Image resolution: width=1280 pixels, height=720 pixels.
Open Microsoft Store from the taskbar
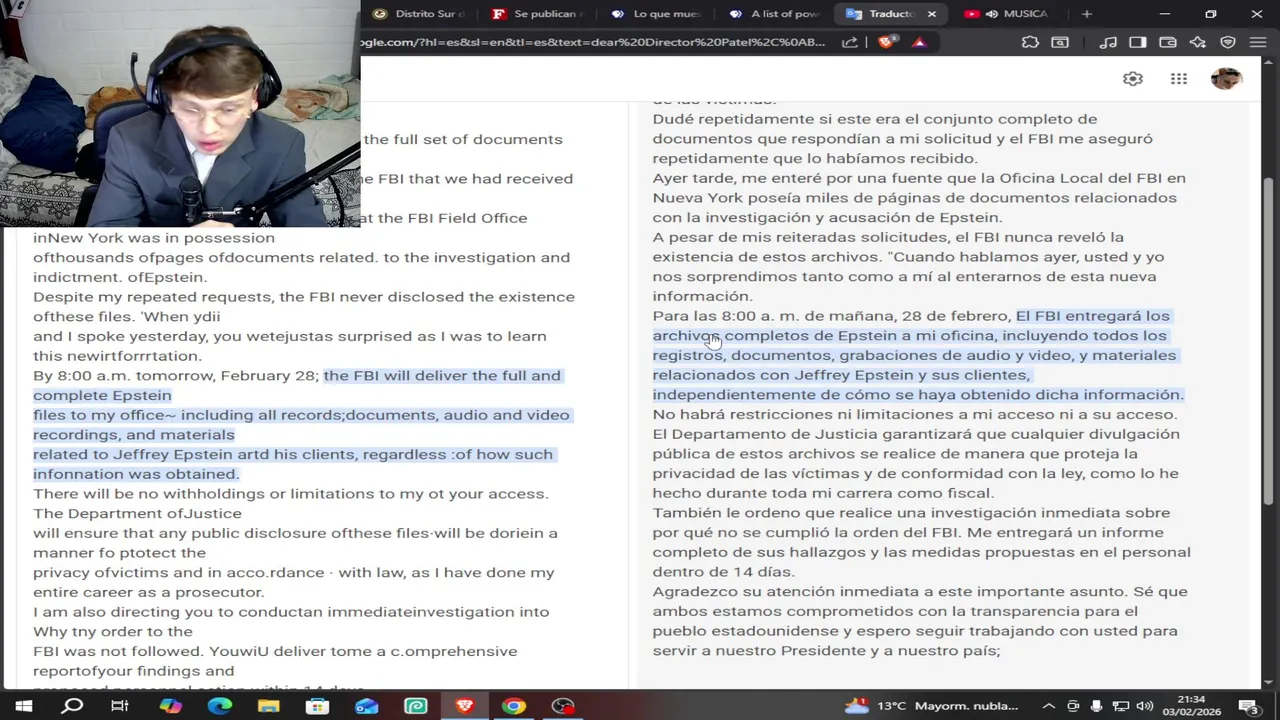tap(317, 706)
